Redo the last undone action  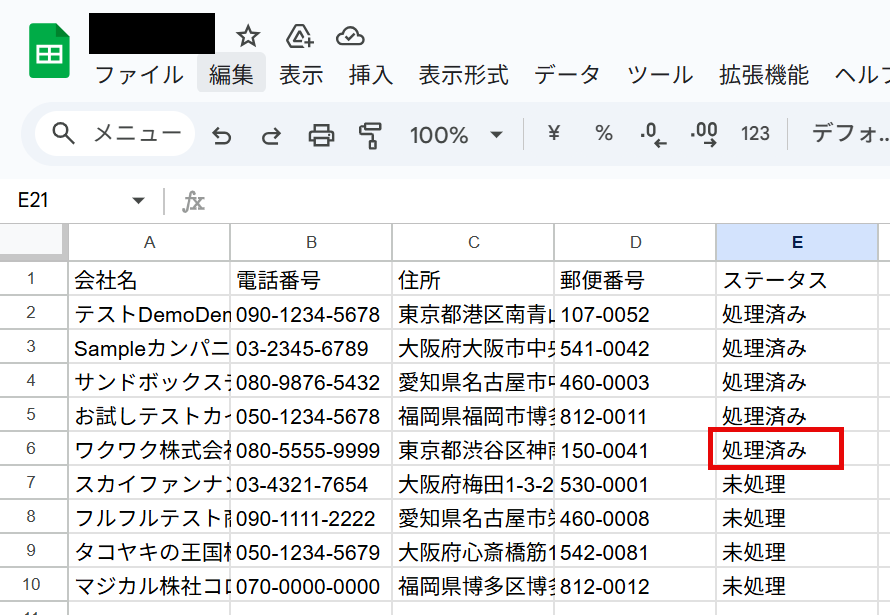(271, 135)
